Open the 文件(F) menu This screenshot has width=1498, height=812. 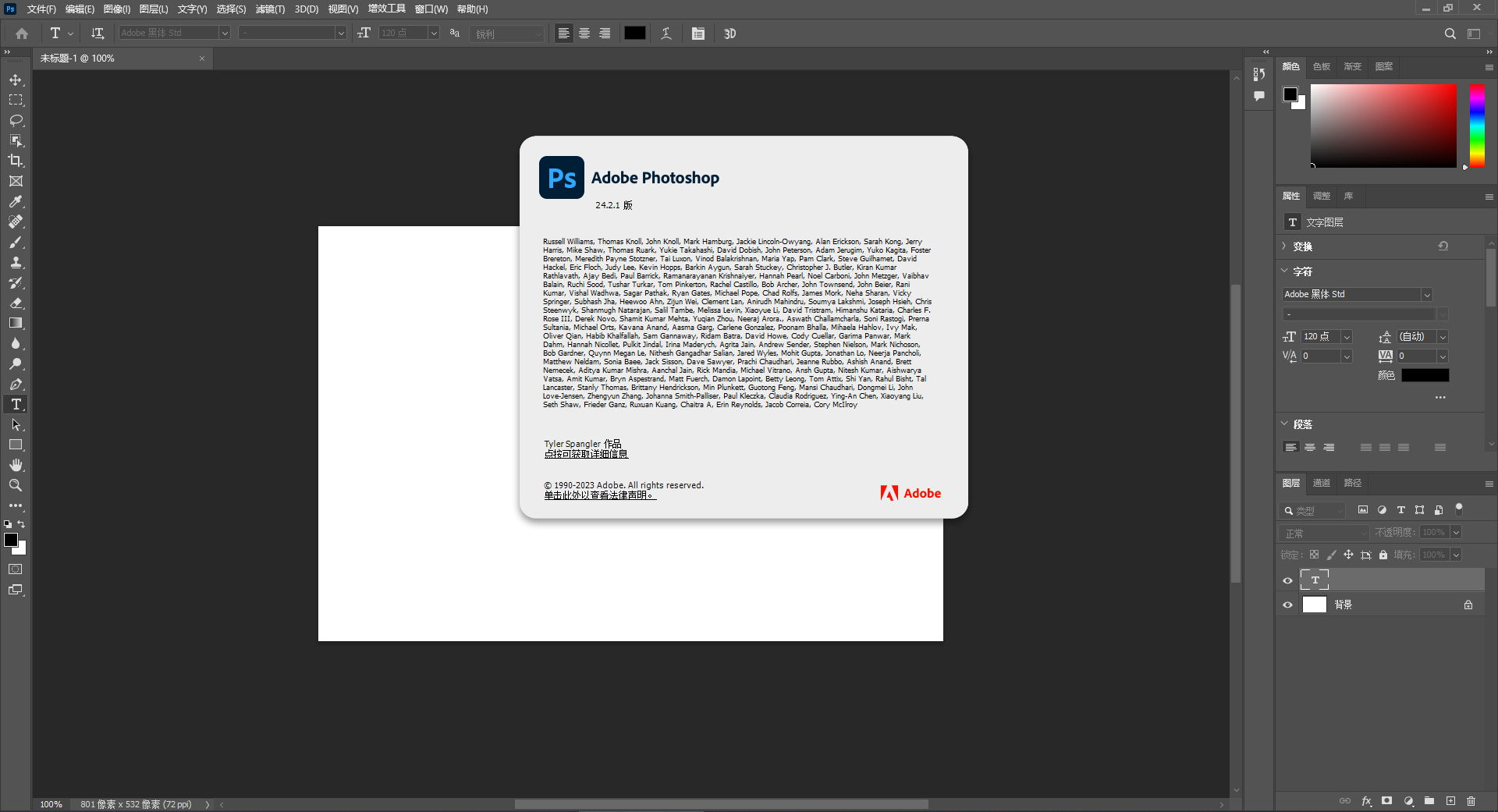(41, 9)
